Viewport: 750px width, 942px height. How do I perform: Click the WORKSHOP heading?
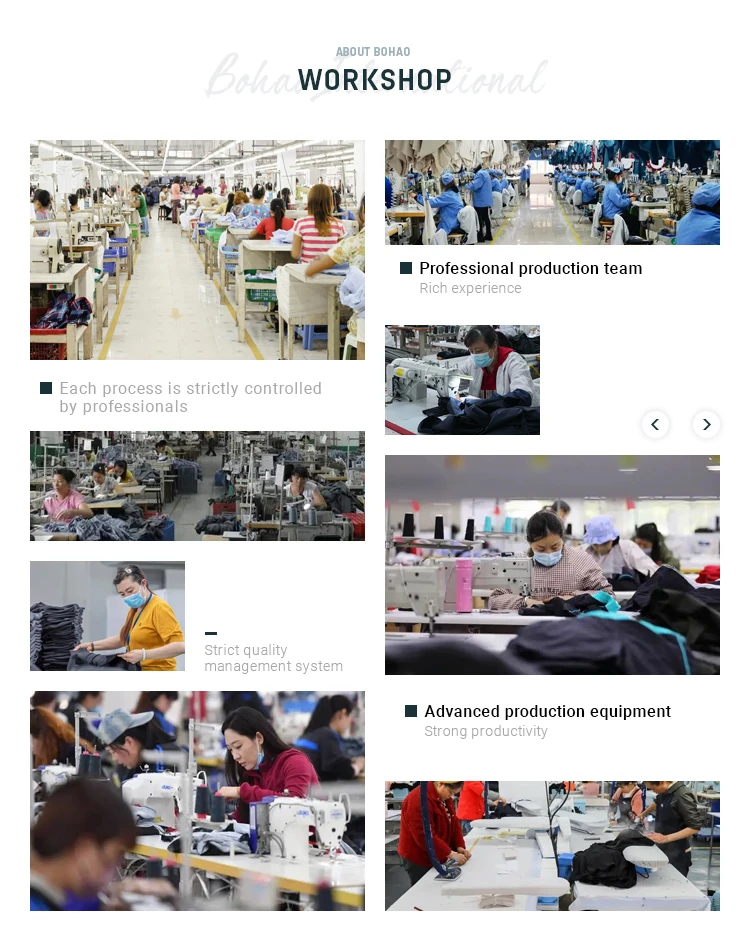(374, 80)
